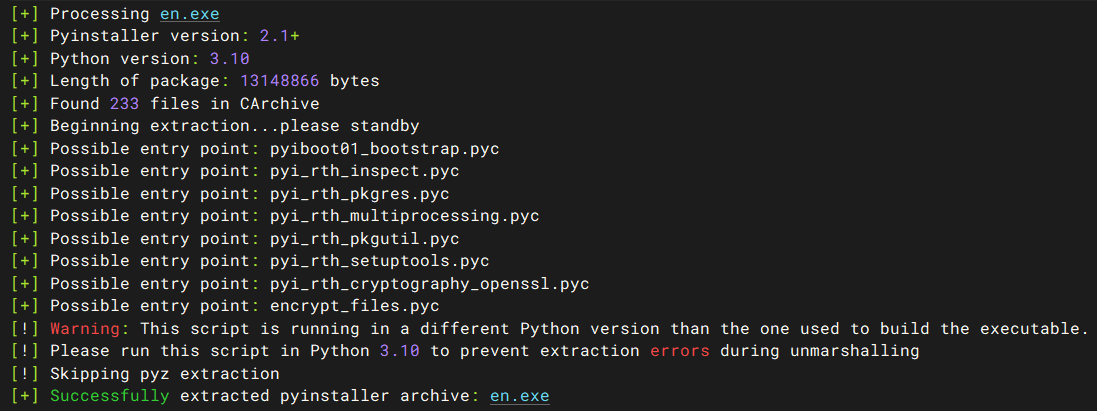Click the pyi_rth_pkgutil.pyc filename

pyautogui.click(x=364, y=239)
